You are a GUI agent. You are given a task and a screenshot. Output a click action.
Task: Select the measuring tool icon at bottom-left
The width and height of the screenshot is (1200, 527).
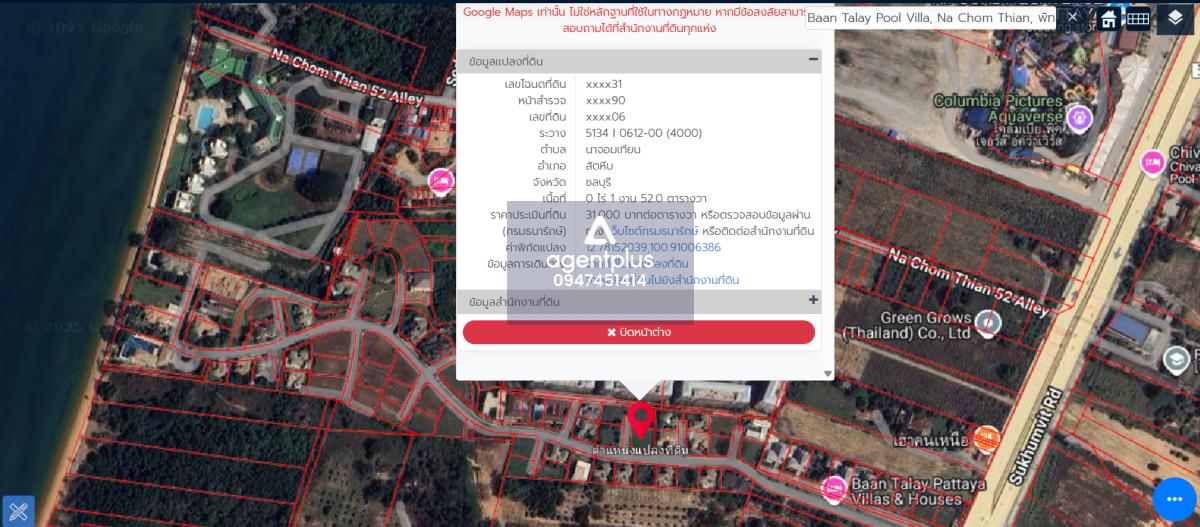click(x=18, y=511)
